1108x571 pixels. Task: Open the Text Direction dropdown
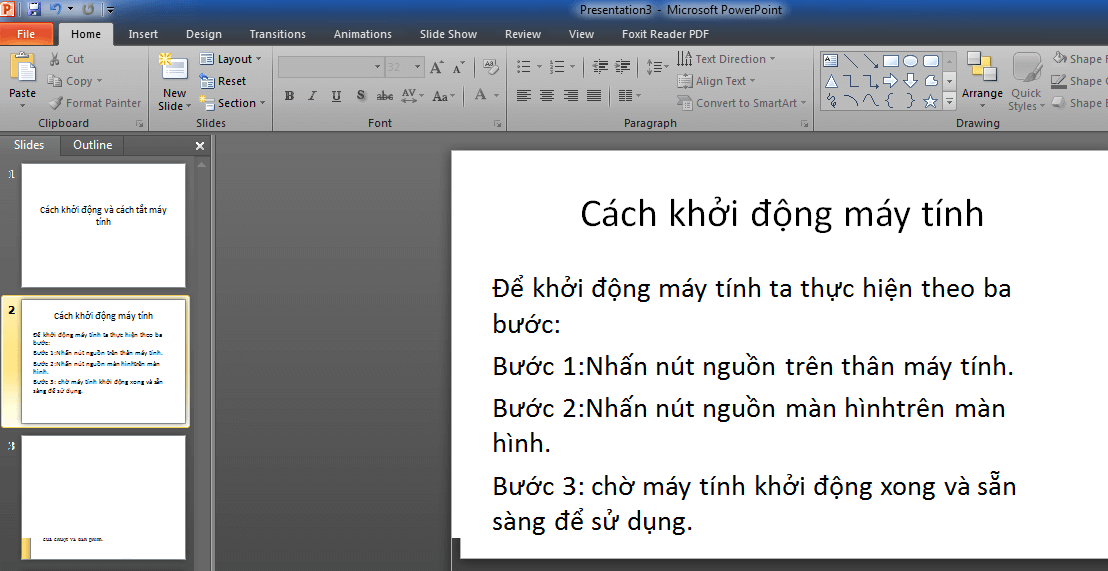[x=727, y=59]
